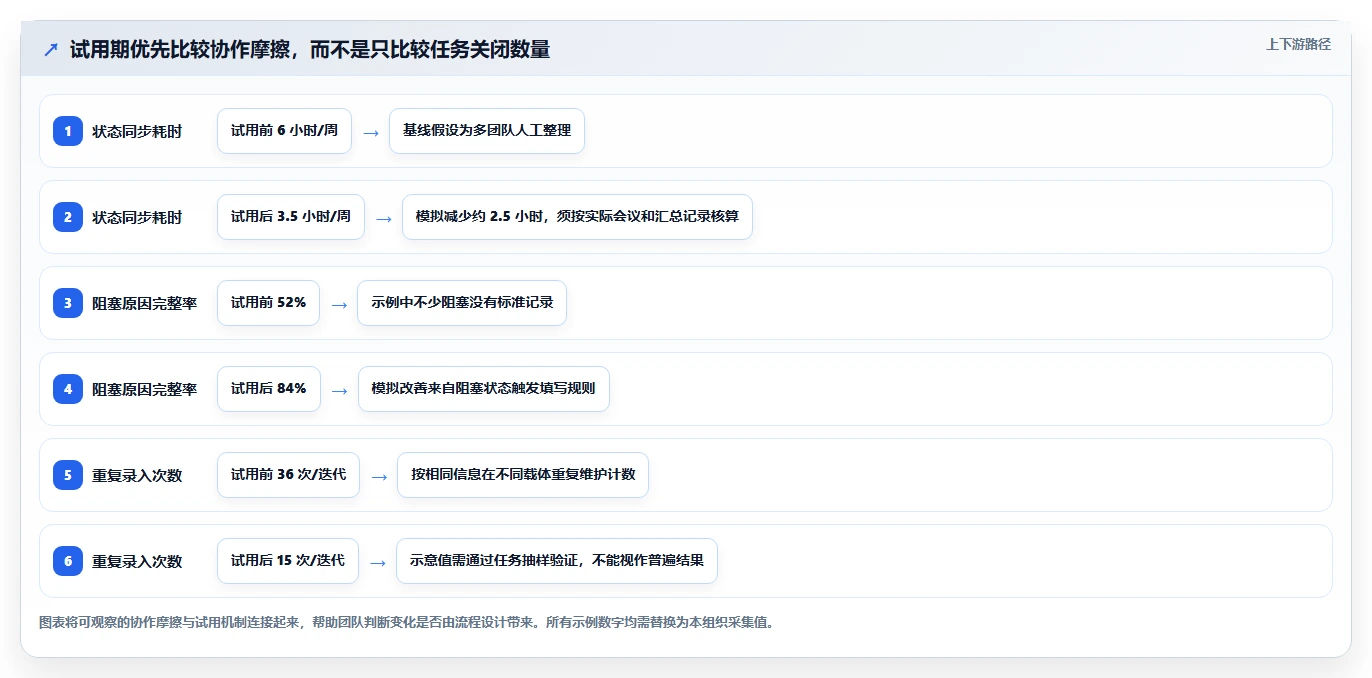Click the 示例中不少阻塞没有标准记录 box
1372x678 pixels.
click(462, 303)
